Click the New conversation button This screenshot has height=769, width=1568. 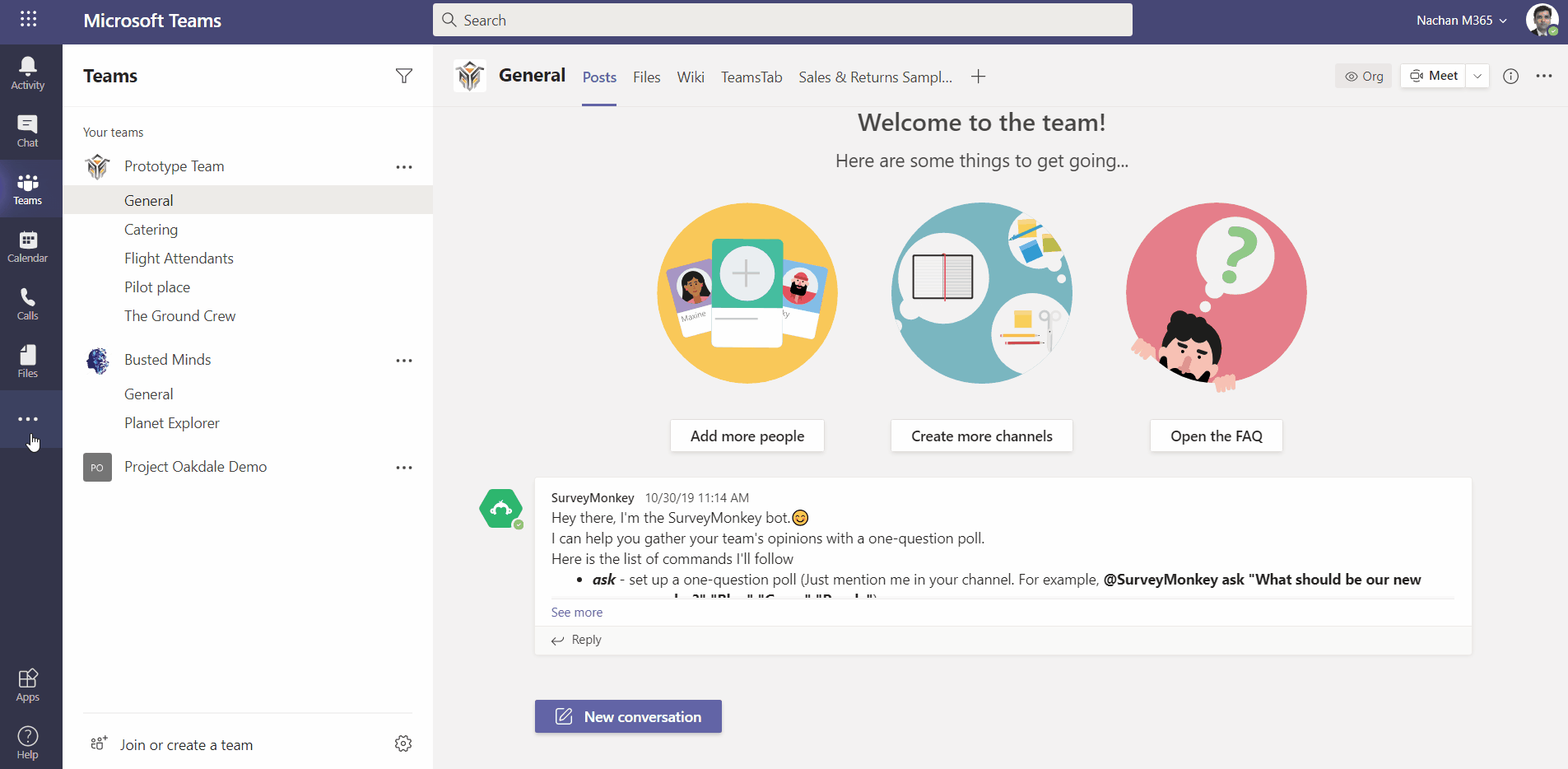[x=628, y=716]
